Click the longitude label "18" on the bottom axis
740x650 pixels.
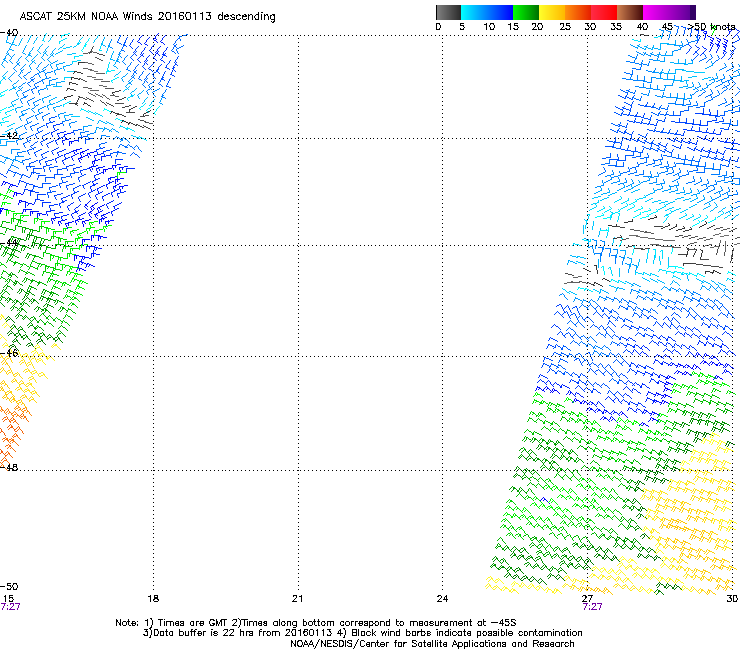click(x=153, y=599)
